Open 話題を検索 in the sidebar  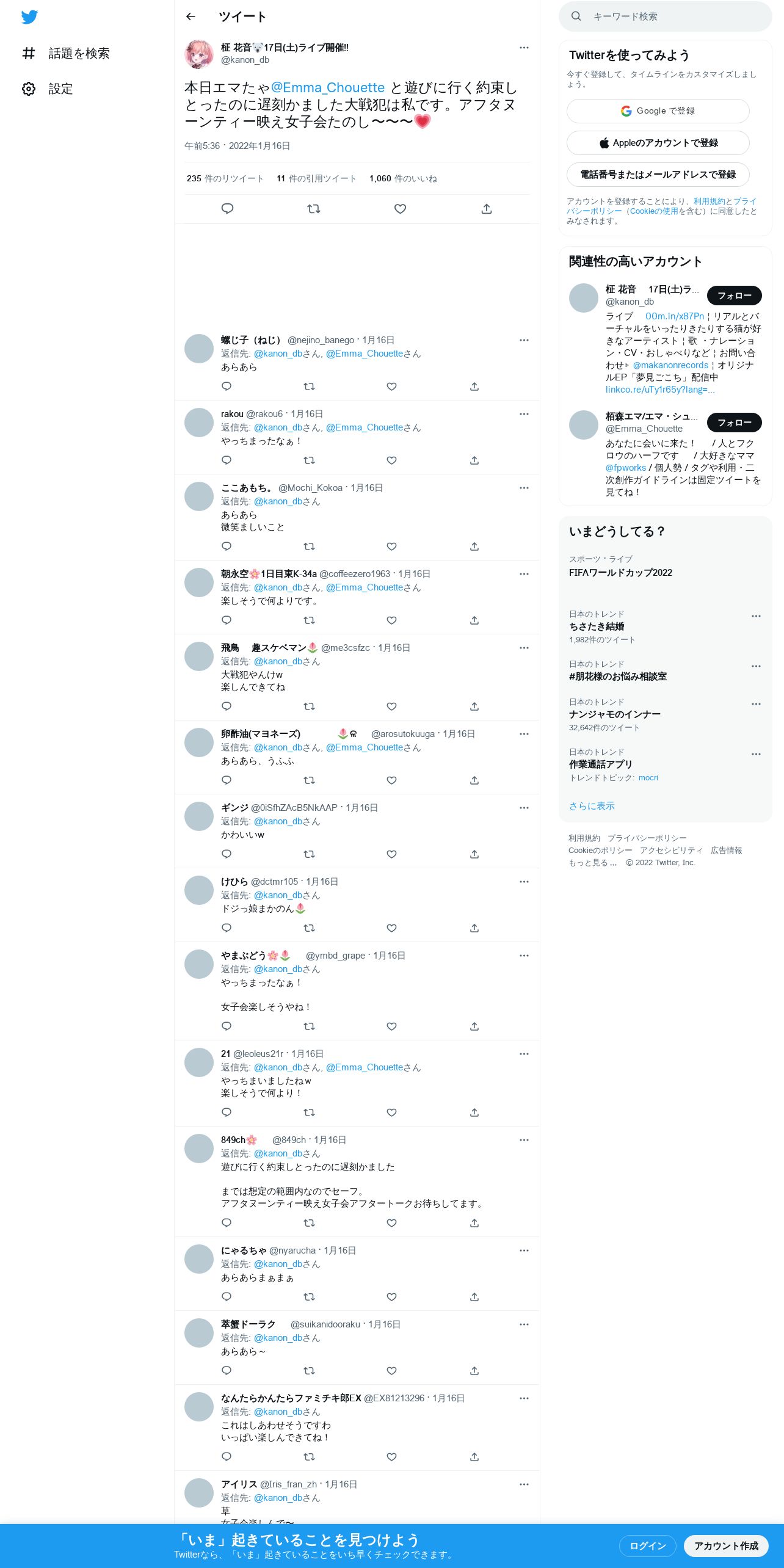(66, 54)
